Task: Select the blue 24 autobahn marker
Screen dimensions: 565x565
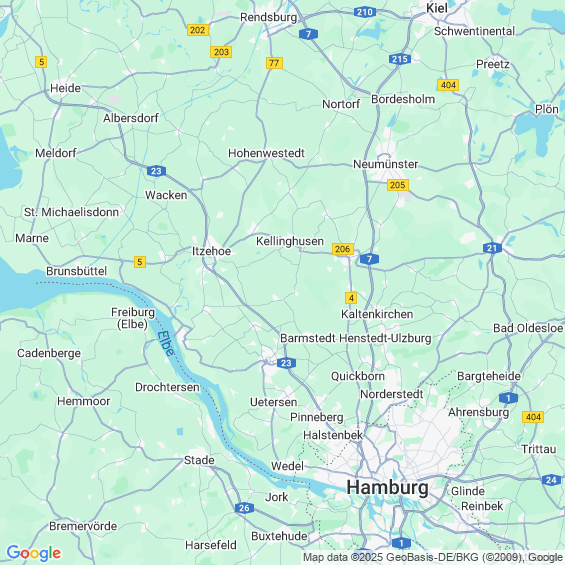Action: click(551, 480)
